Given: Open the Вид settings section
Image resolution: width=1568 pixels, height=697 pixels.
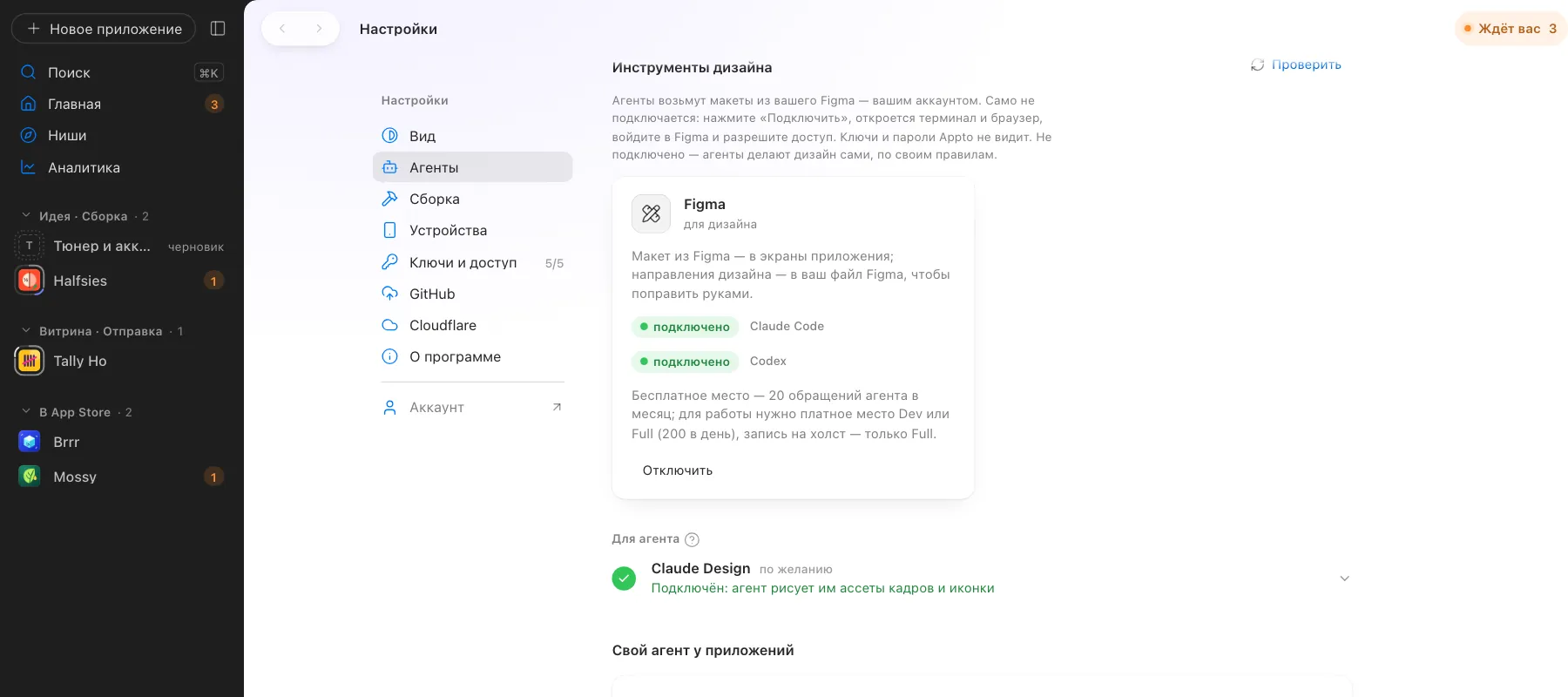Looking at the screenshot, I should click(x=473, y=136).
